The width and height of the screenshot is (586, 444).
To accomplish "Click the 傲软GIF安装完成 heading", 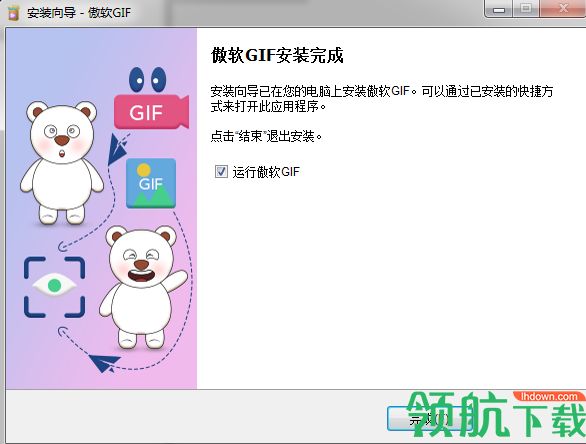I will 277,55.
